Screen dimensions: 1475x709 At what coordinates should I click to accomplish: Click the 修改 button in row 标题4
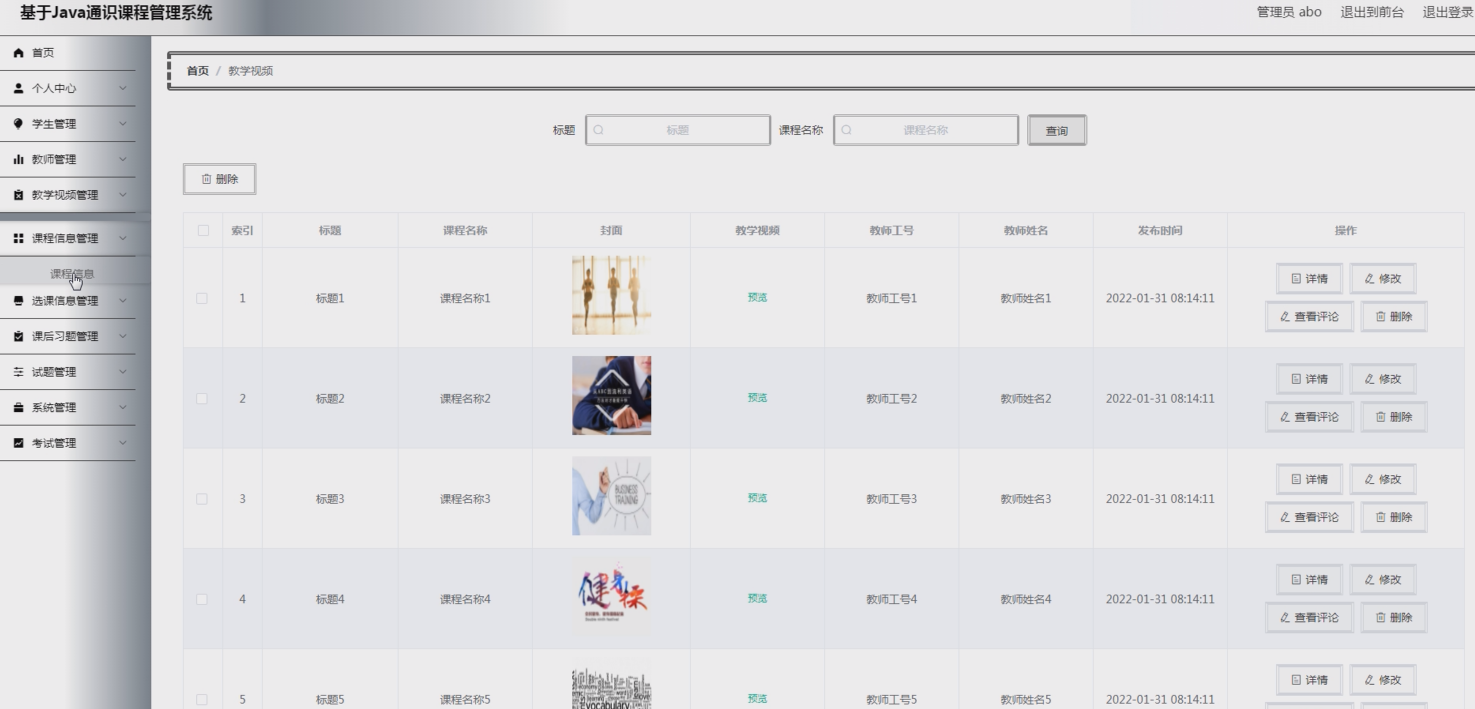[x=1383, y=580]
